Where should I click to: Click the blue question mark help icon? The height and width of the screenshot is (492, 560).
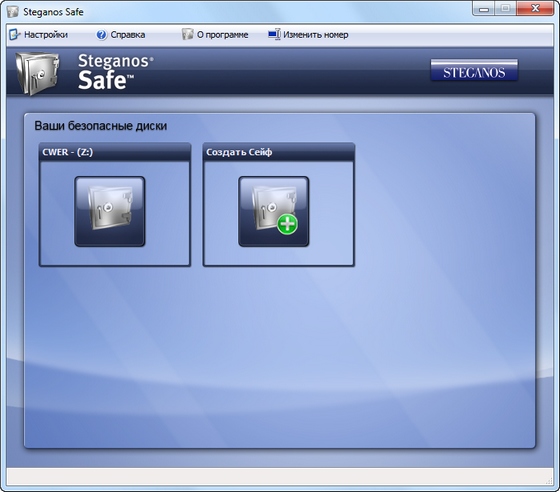click(101, 35)
